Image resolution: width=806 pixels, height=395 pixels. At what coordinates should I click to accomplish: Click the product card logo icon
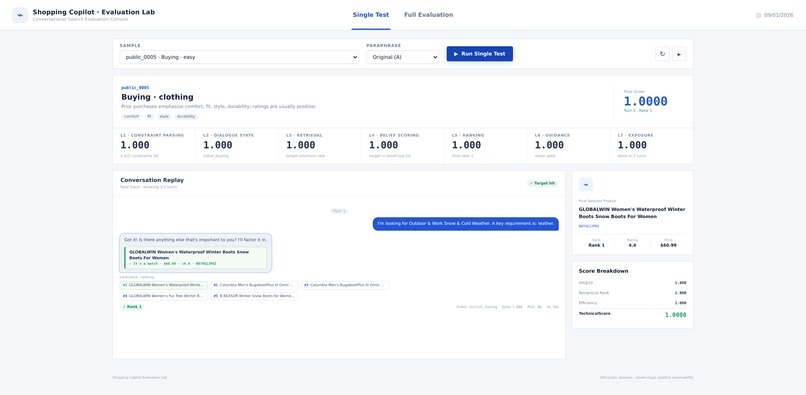586,185
